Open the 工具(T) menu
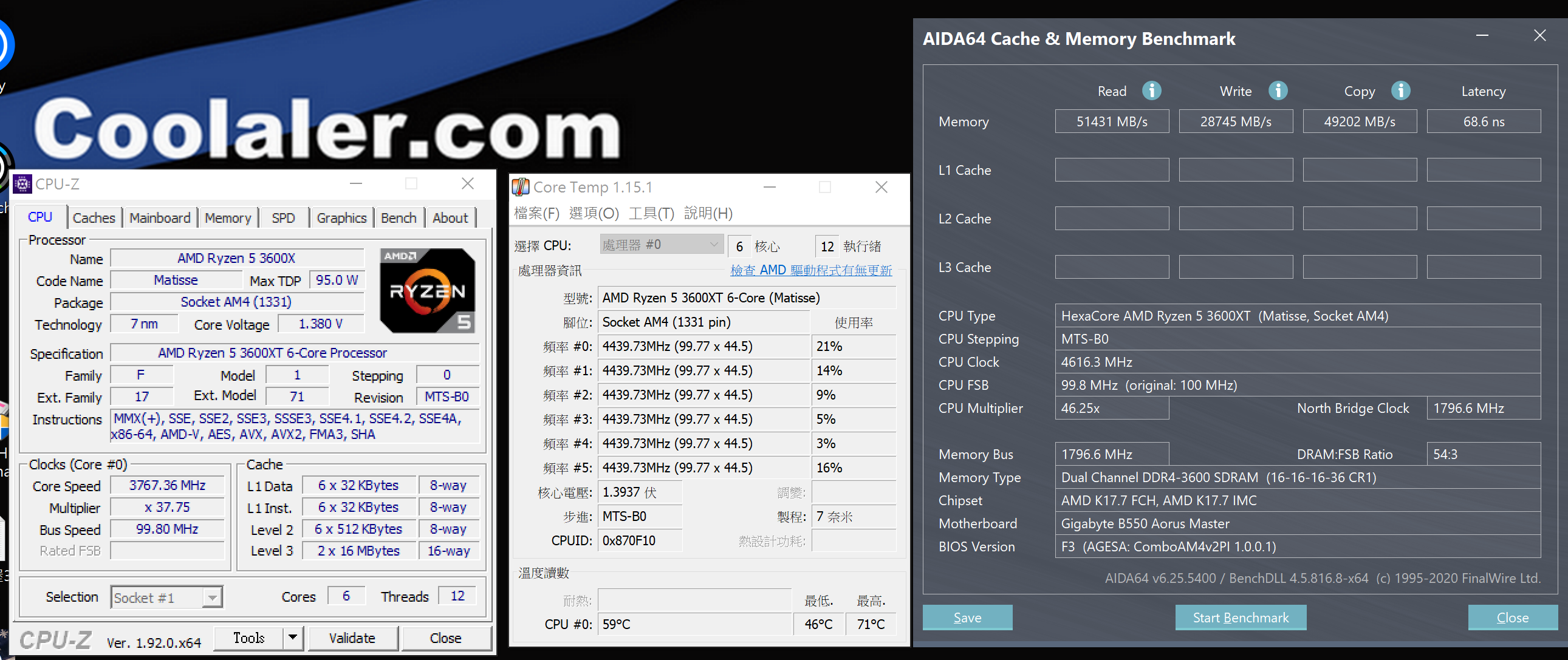This screenshot has width=1568, height=660. pos(651,213)
